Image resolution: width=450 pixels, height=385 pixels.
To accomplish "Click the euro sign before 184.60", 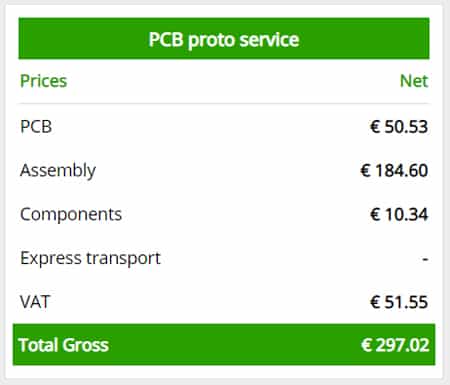I will [x=365, y=170].
